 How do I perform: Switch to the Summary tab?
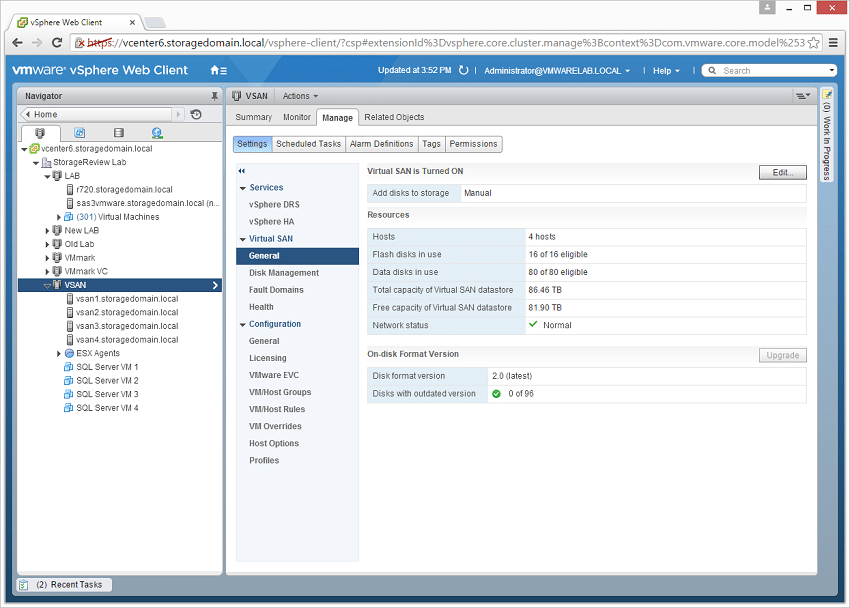coord(254,117)
